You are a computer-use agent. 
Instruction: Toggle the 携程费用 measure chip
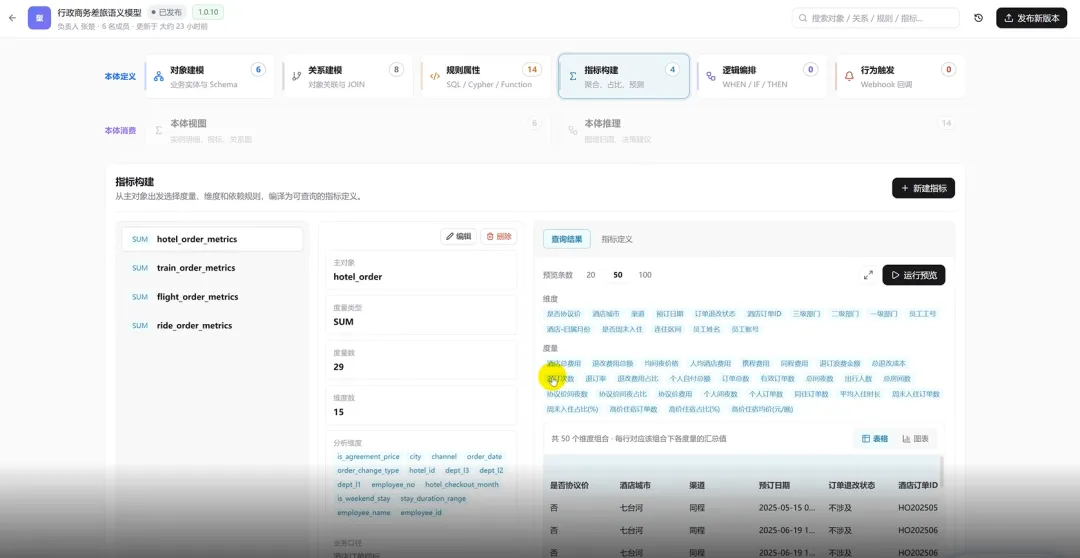[756, 363]
